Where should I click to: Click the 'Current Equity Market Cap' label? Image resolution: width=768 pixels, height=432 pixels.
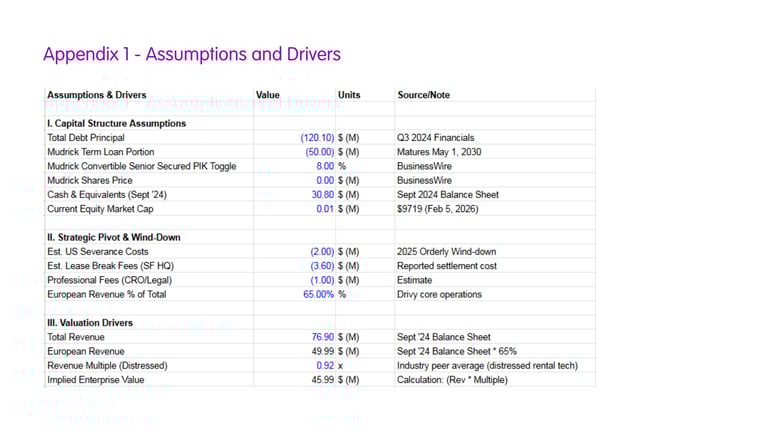100,209
